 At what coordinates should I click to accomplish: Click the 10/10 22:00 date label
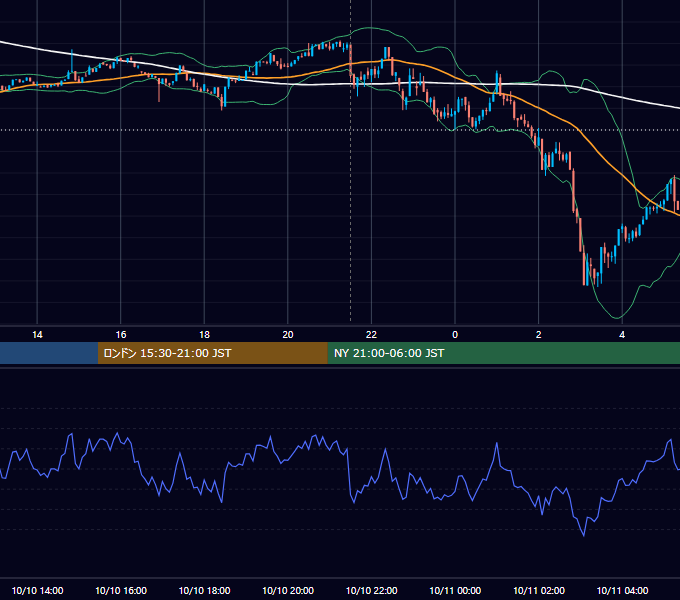[x=371, y=590]
